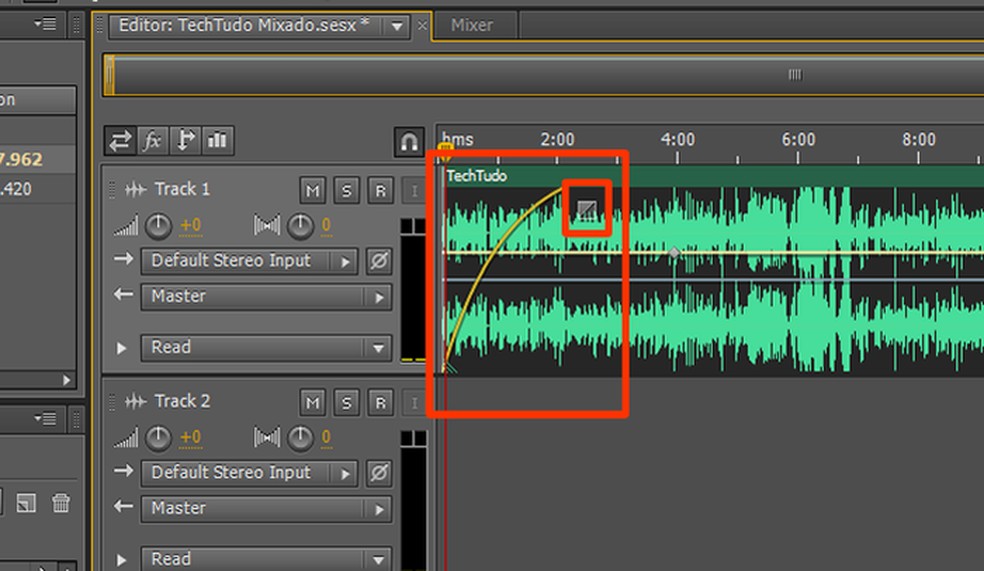Arm Track 2 for recording

(x=380, y=402)
